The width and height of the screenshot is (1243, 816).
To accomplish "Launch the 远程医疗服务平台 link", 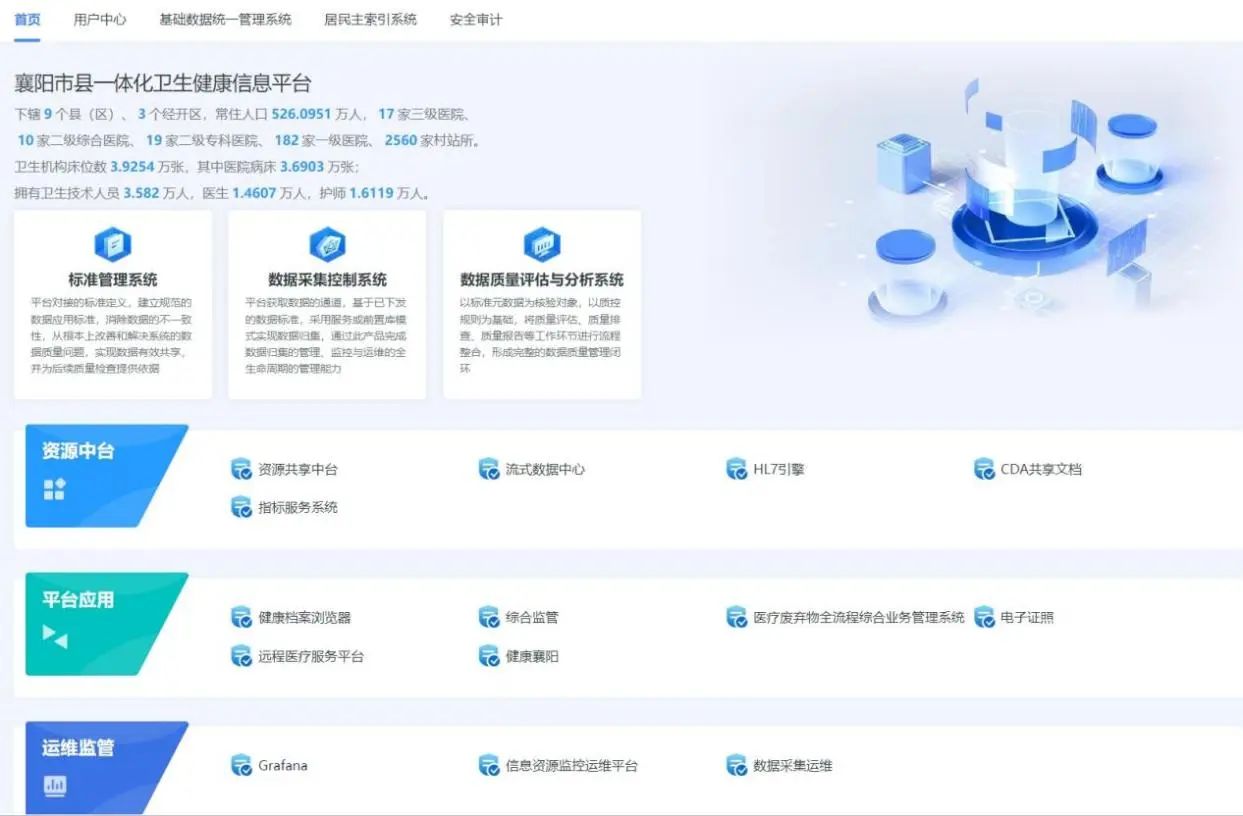I will pos(310,657).
